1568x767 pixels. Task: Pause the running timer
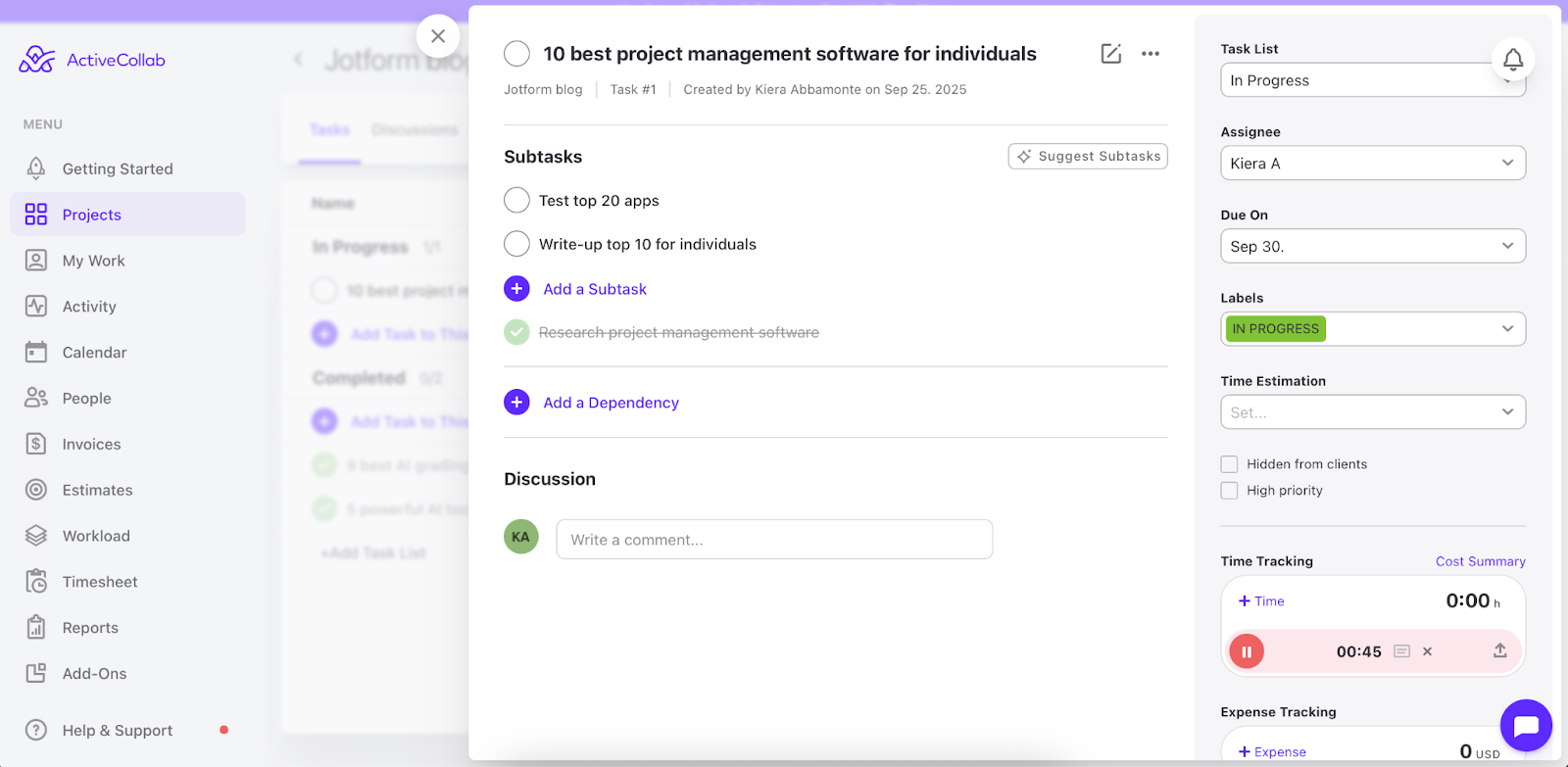click(1247, 651)
